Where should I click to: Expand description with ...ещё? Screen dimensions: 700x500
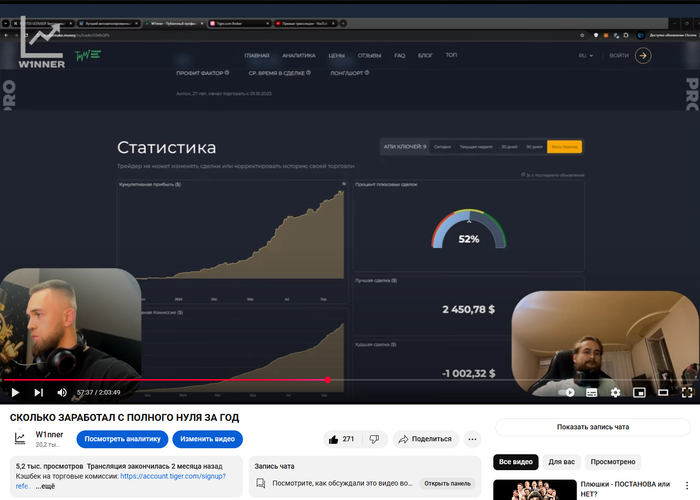click(x=46, y=486)
